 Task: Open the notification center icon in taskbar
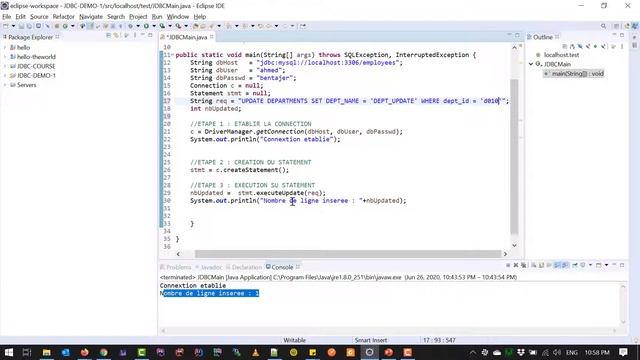point(623,352)
